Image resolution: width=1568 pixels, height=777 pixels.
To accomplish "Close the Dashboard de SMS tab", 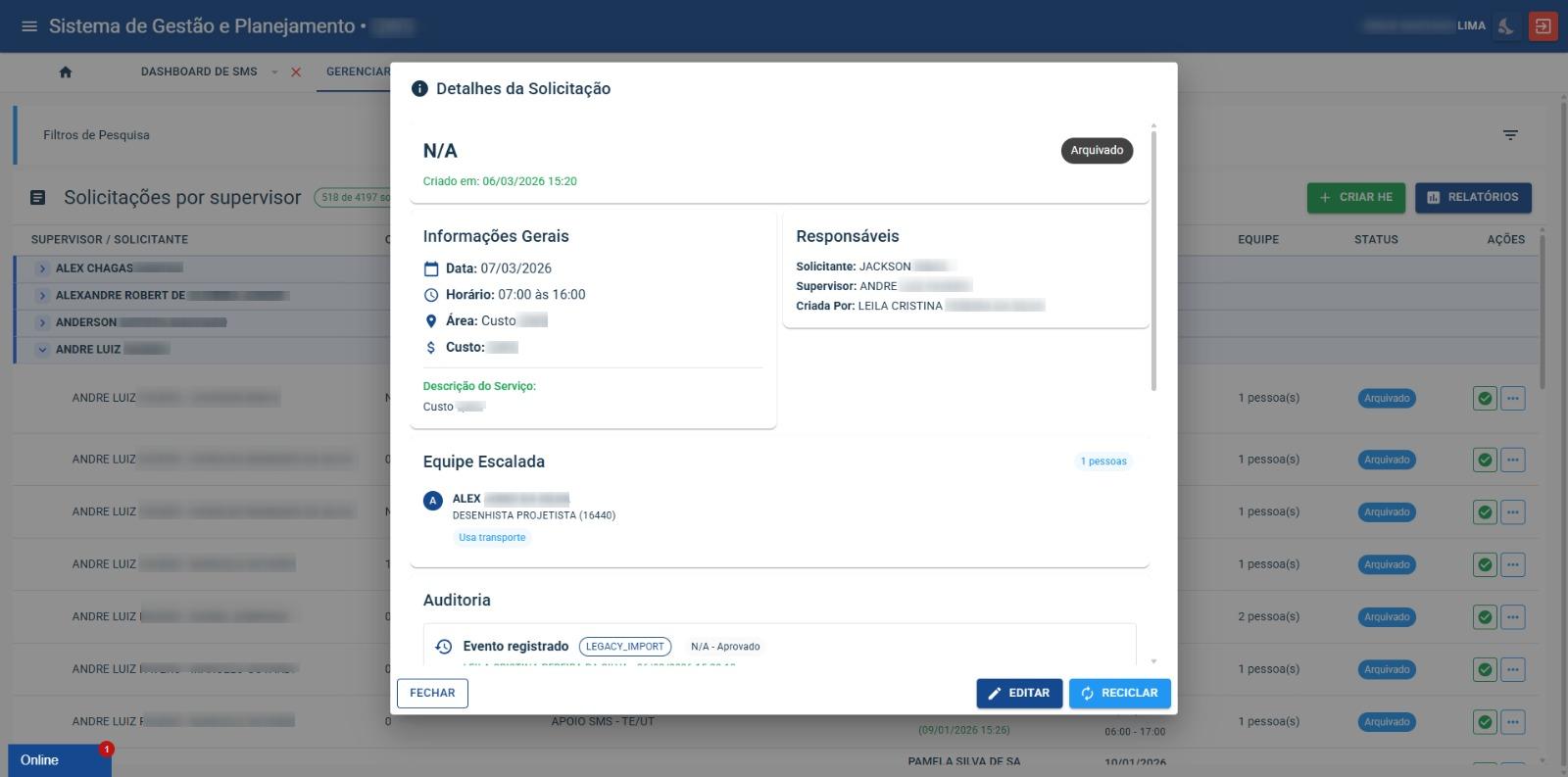I will coord(296,73).
